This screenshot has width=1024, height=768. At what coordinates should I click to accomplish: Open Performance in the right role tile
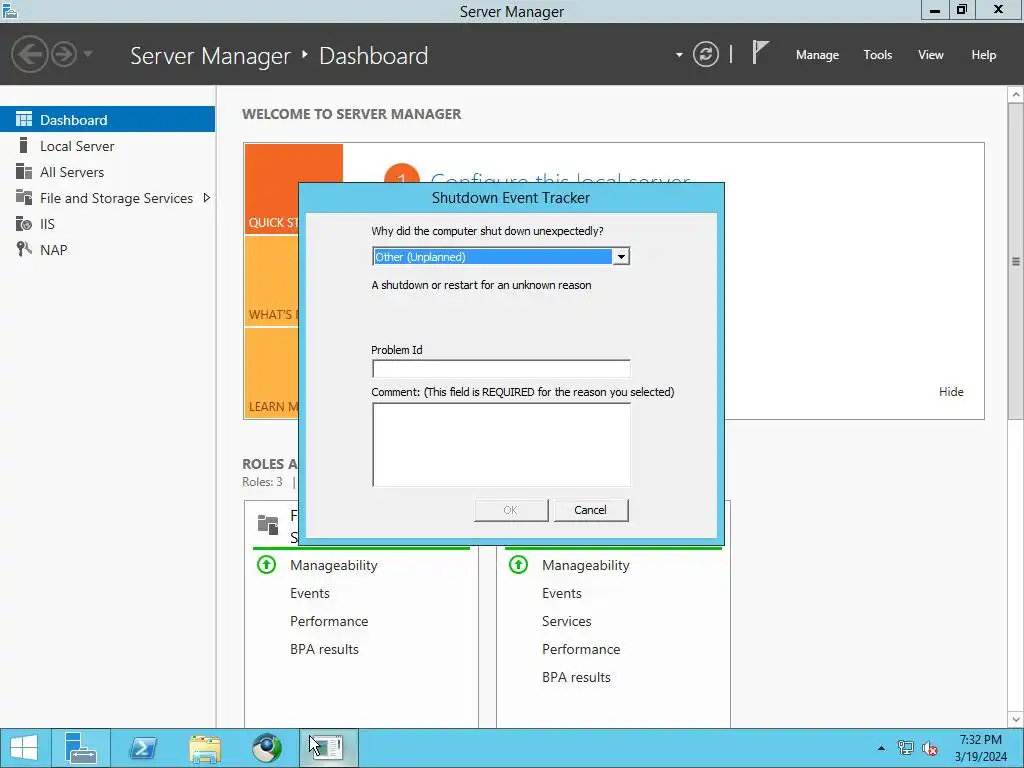(581, 649)
